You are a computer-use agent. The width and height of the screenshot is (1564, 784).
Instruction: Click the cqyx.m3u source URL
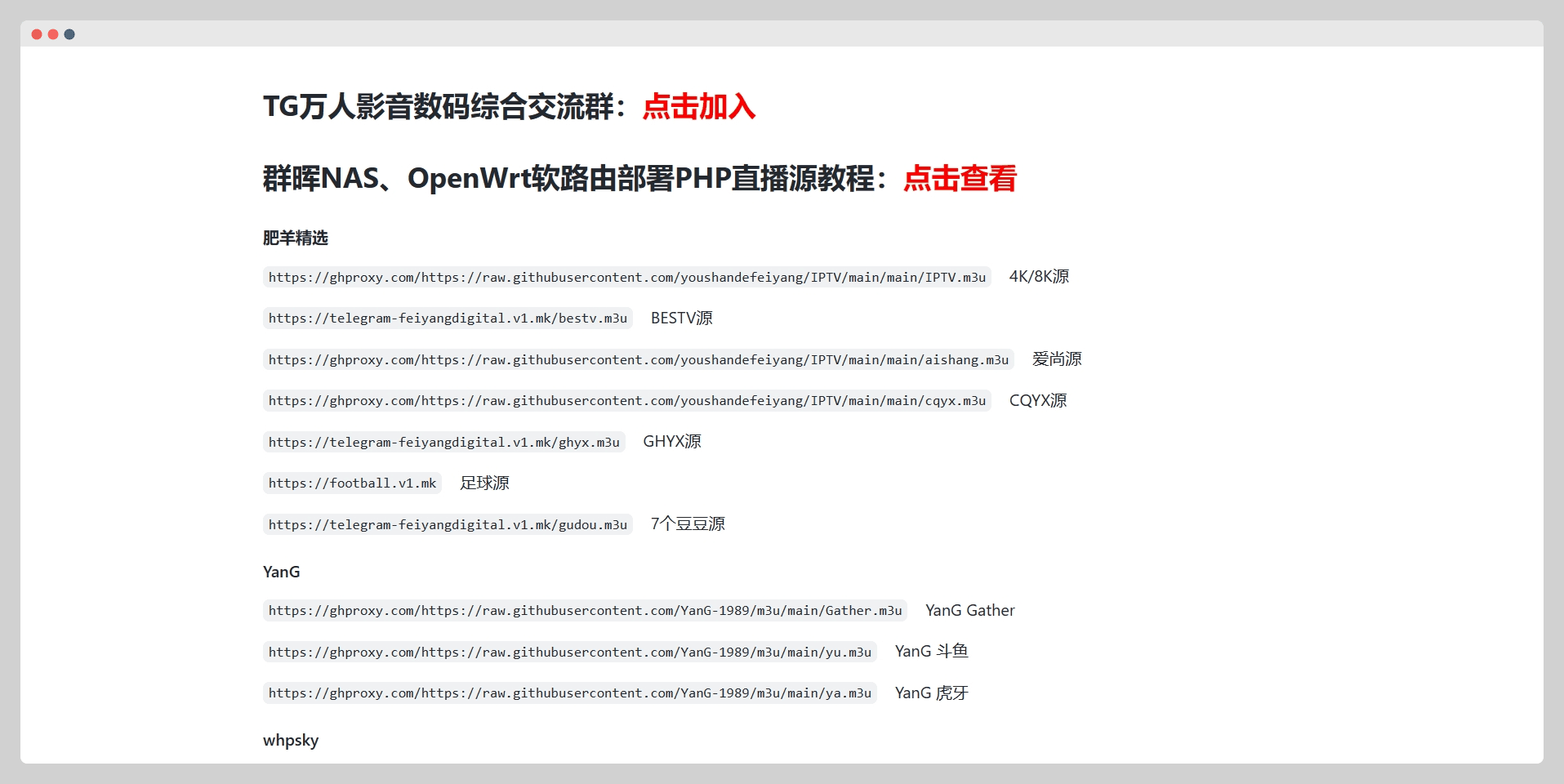[626, 401]
